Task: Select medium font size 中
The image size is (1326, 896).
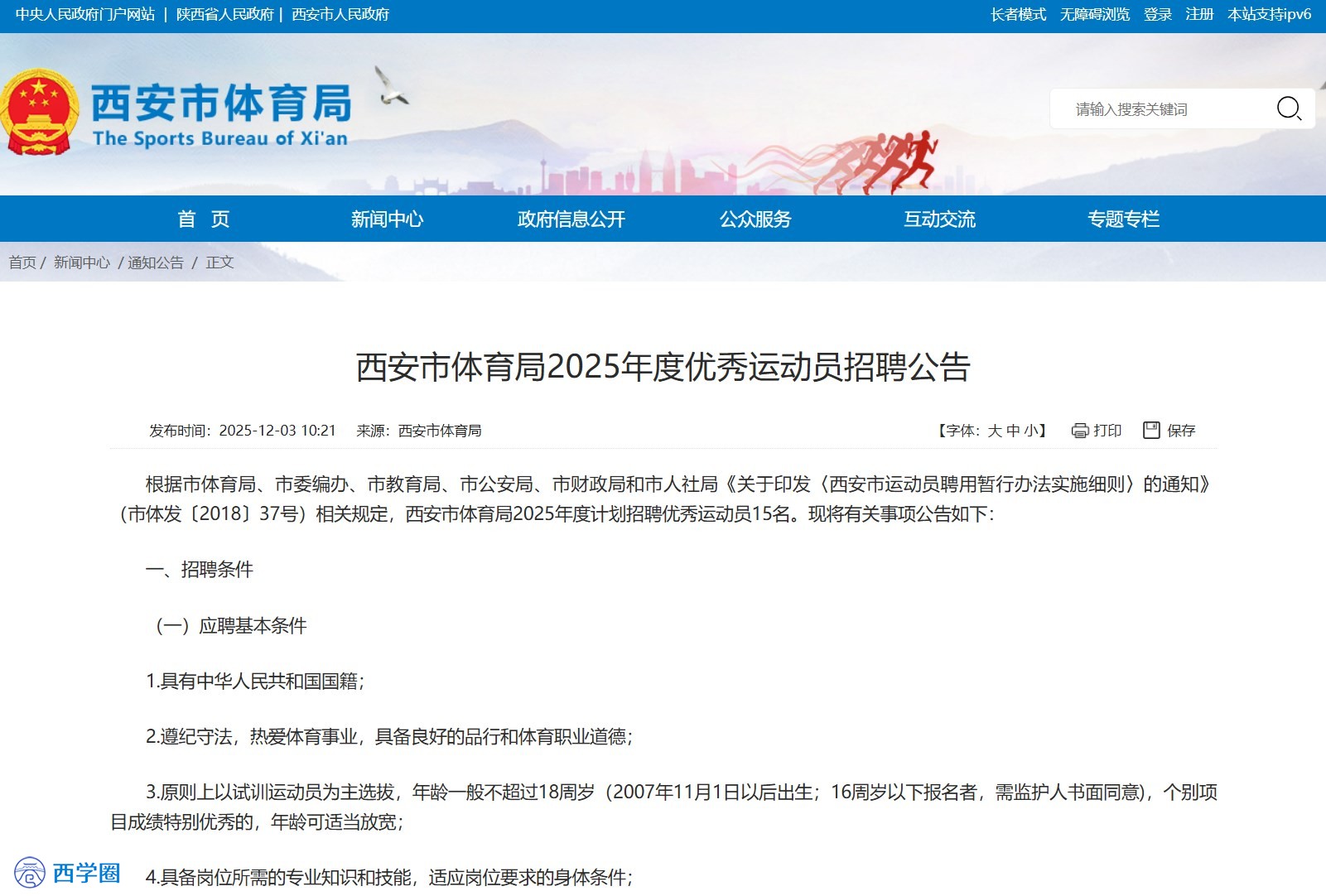Action: 1013,431
